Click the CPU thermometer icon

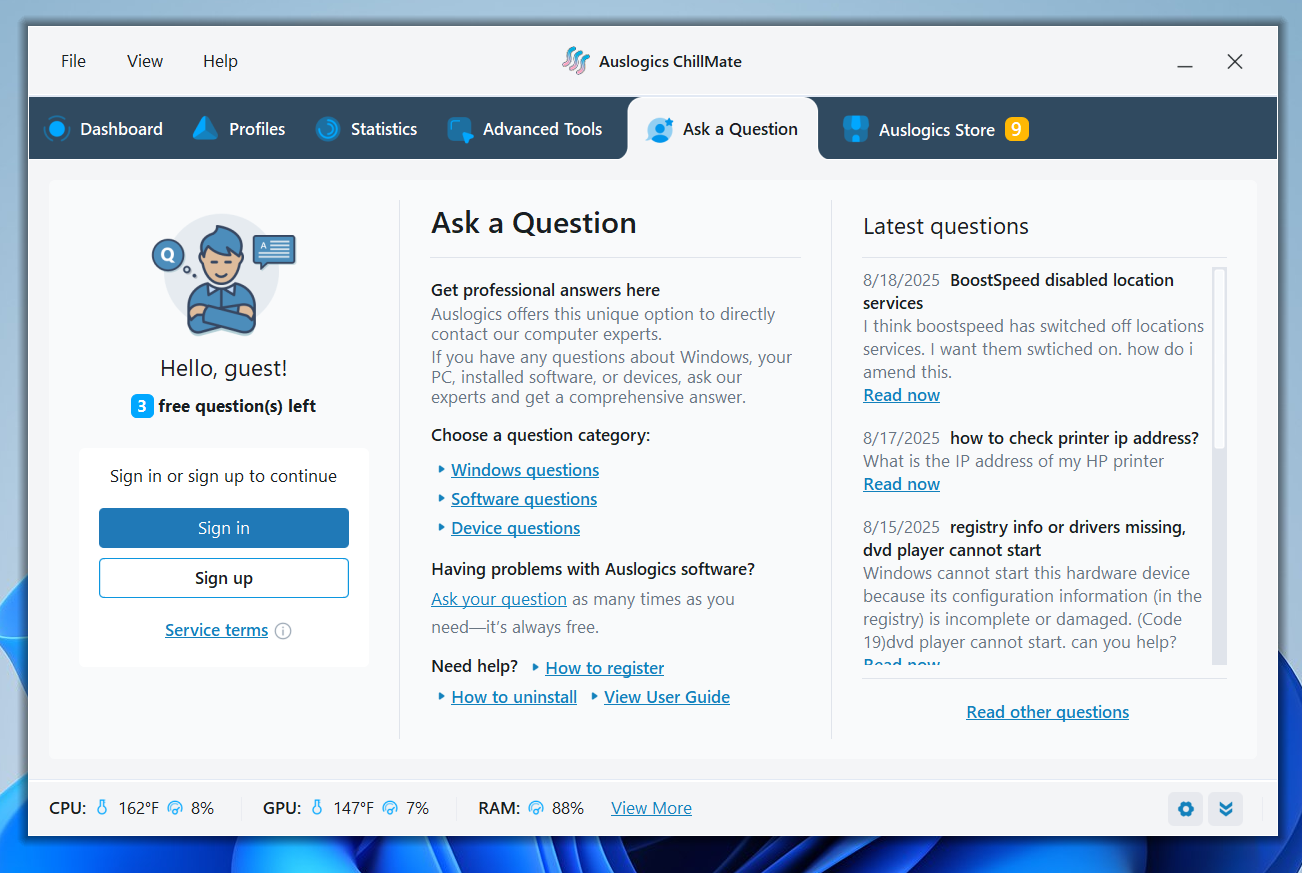click(102, 807)
